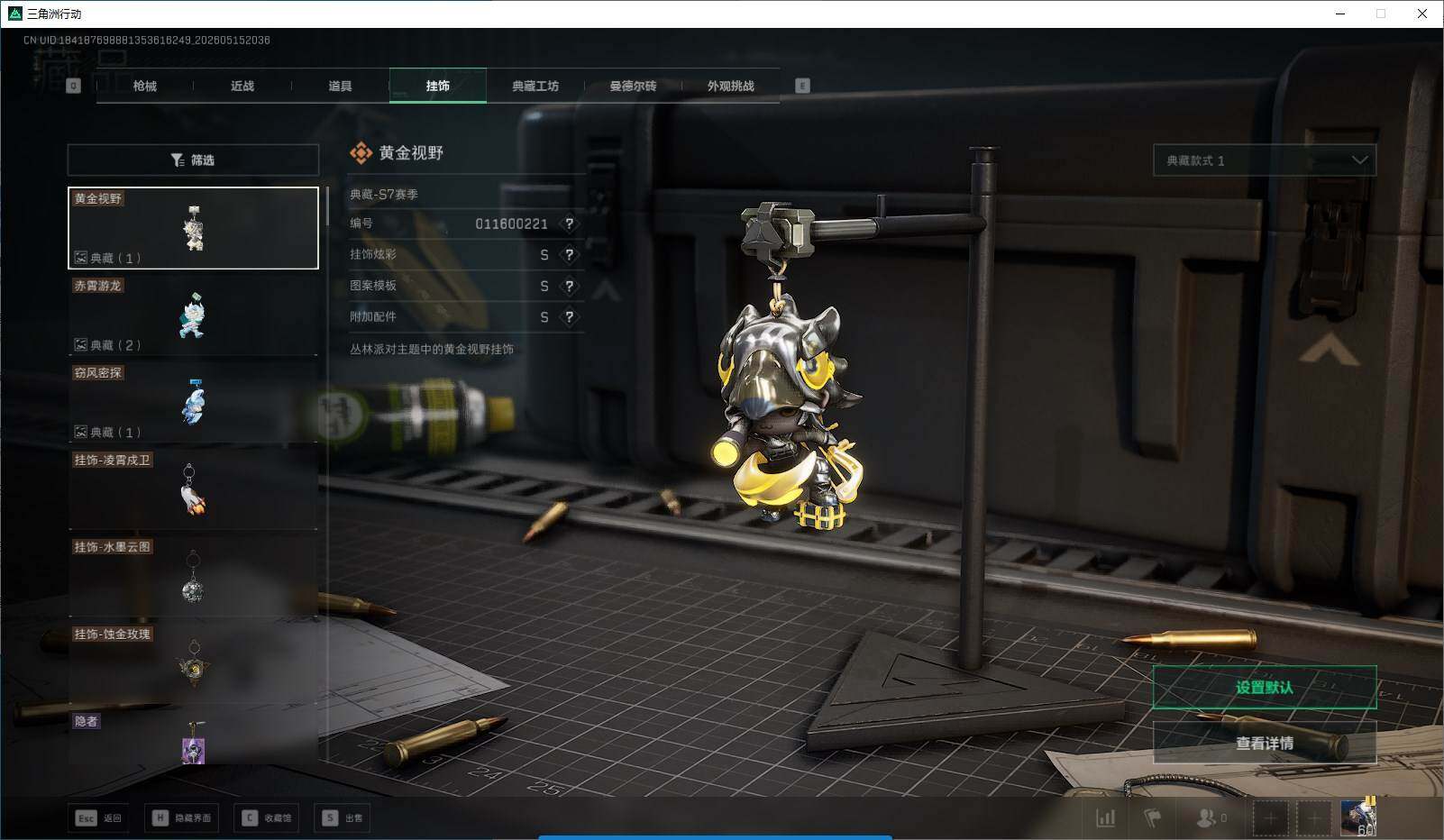The height and width of the screenshot is (840, 1444).
Task: Open the 典藏工坊 workshop tab
Action: point(535,86)
